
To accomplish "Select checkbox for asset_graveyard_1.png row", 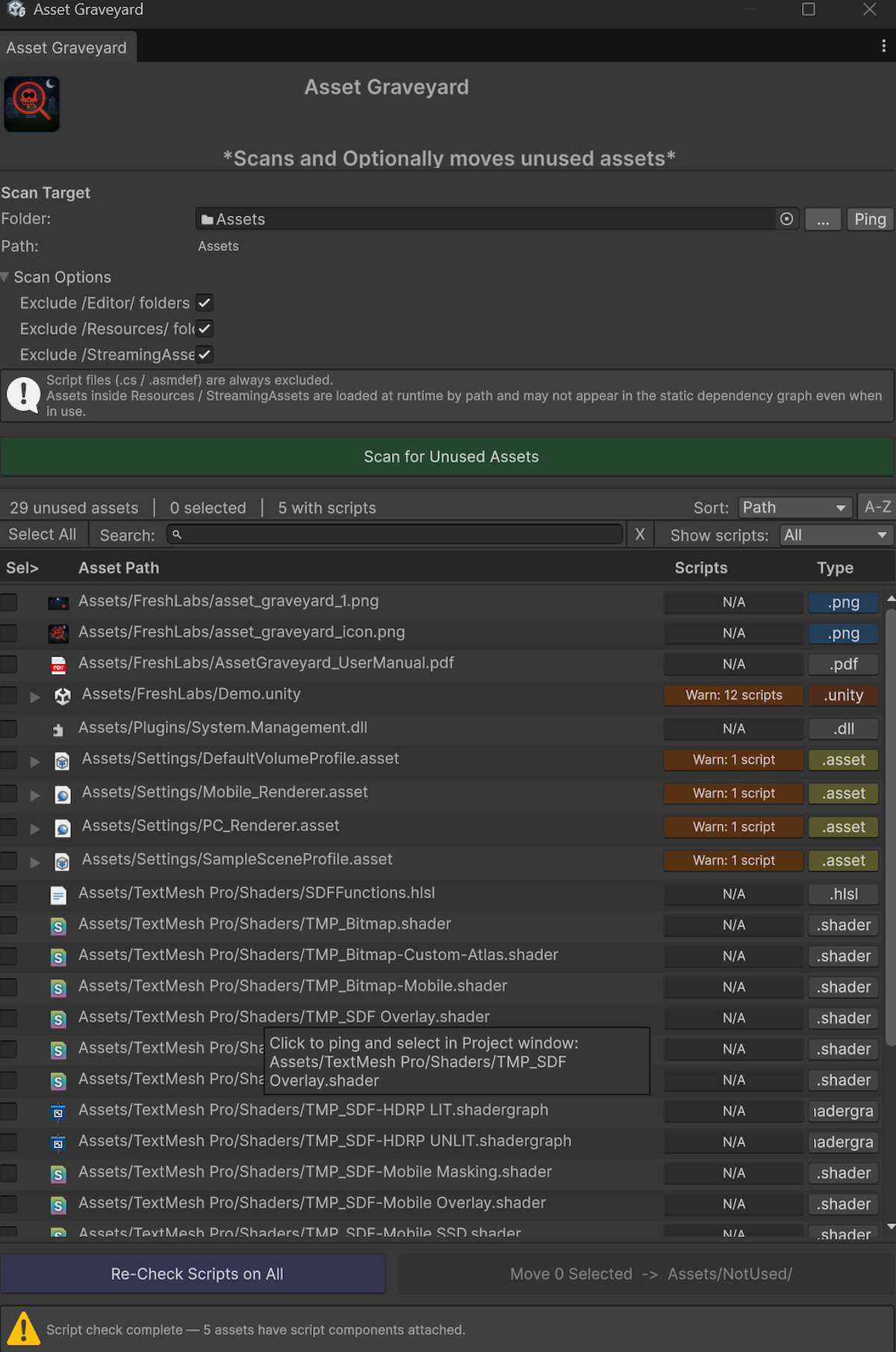I will pyautogui.click(x=8, y=602).
